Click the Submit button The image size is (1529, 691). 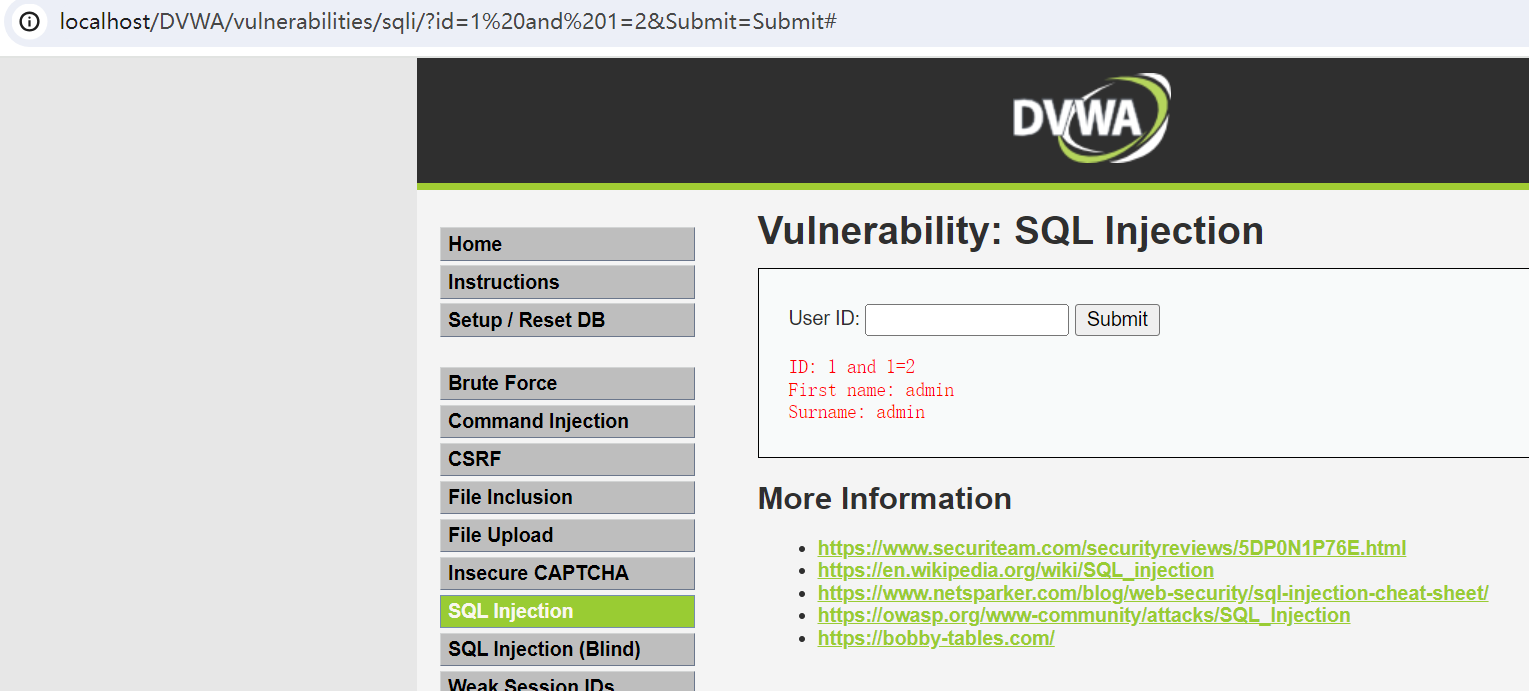point(1117,320)
